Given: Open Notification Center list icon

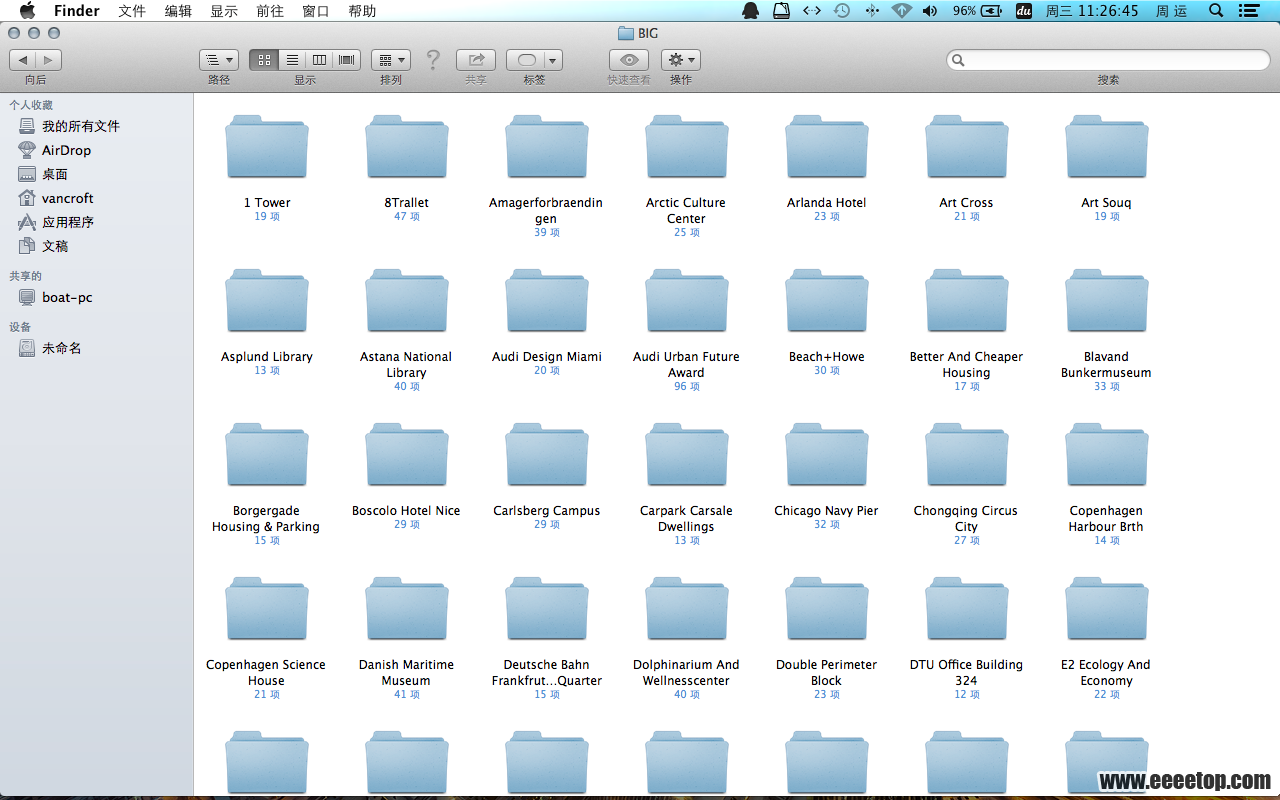Looking at the screenshot, I should 1249,11.
